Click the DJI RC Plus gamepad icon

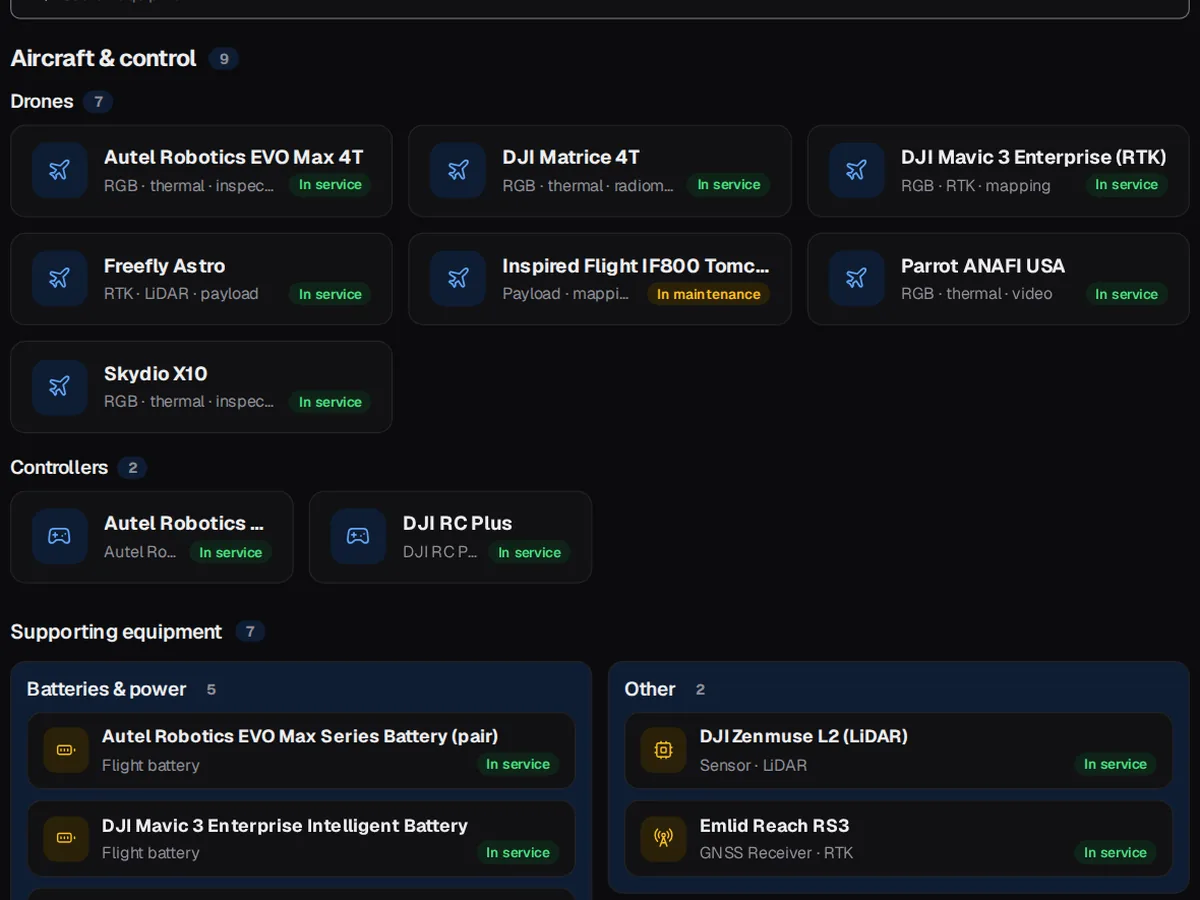[x=358, y=537]
